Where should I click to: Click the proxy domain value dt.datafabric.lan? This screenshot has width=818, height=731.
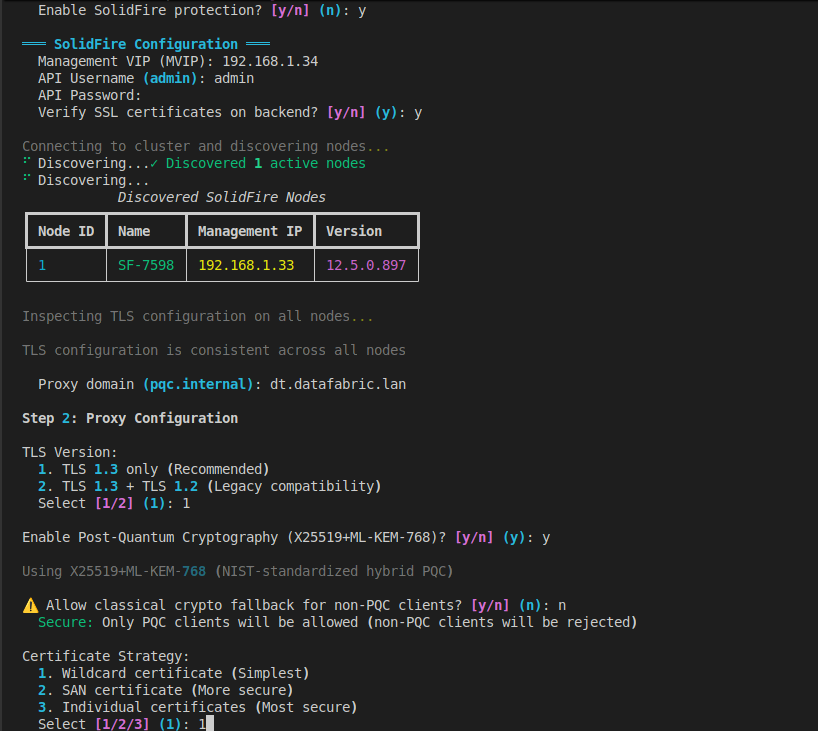click(x=338, y=385)
